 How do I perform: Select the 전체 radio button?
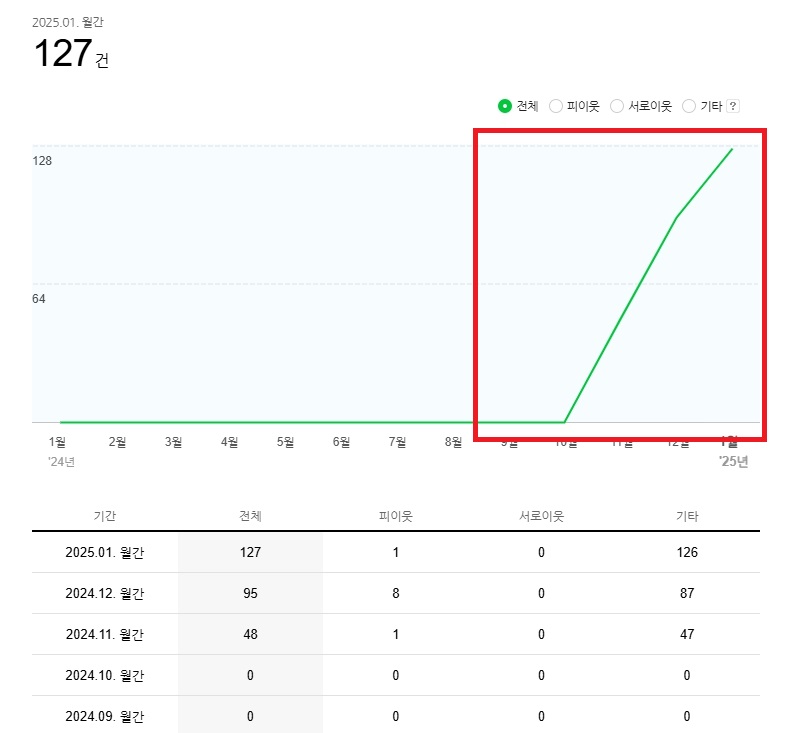click(505, 106)
